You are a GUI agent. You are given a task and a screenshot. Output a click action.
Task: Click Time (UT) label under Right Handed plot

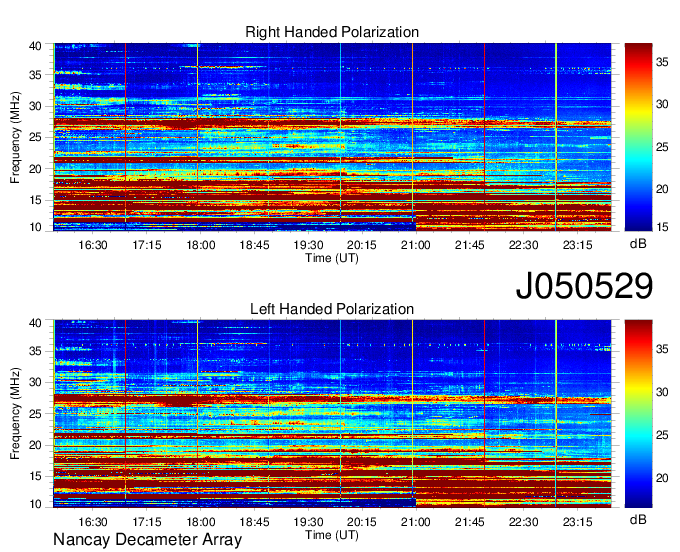coord(332,258)
